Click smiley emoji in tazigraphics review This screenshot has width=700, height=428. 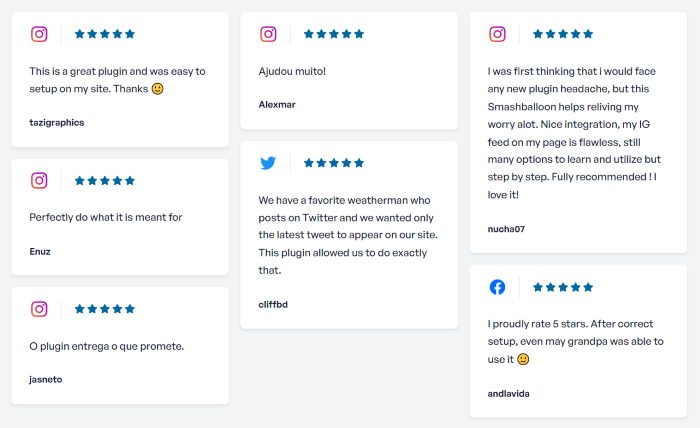click(x=158, y=89)
